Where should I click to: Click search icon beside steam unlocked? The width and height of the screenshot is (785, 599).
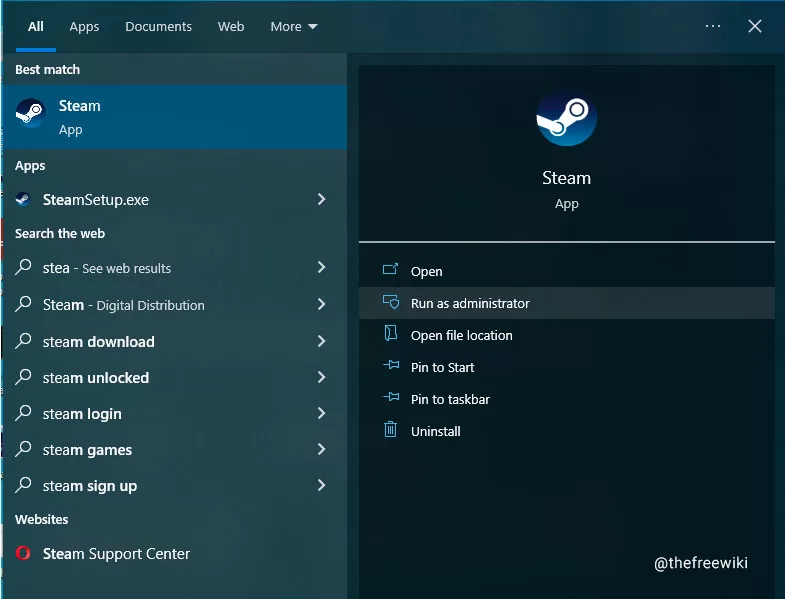23,377
